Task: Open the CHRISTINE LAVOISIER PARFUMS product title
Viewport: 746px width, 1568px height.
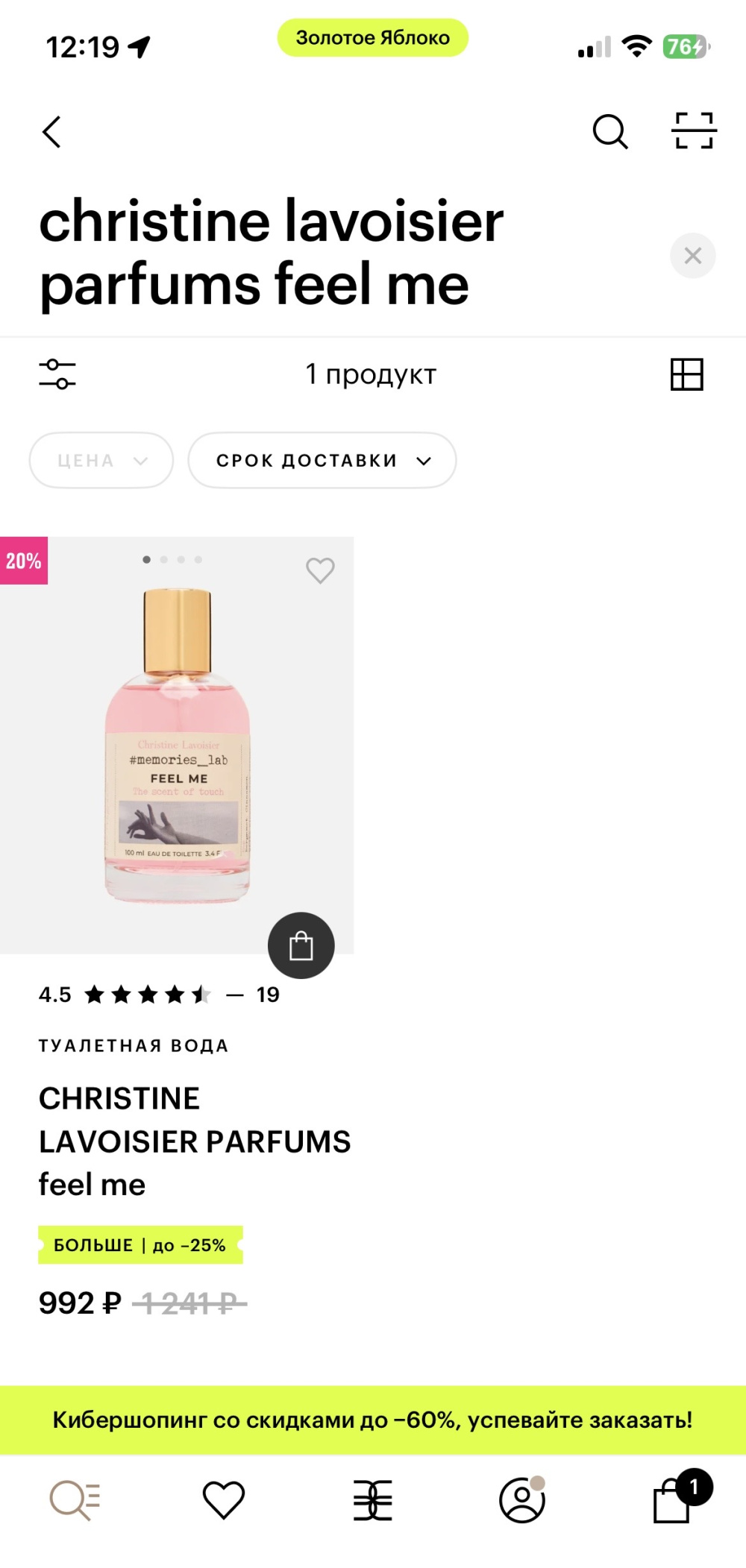Action: (194, 1141)
